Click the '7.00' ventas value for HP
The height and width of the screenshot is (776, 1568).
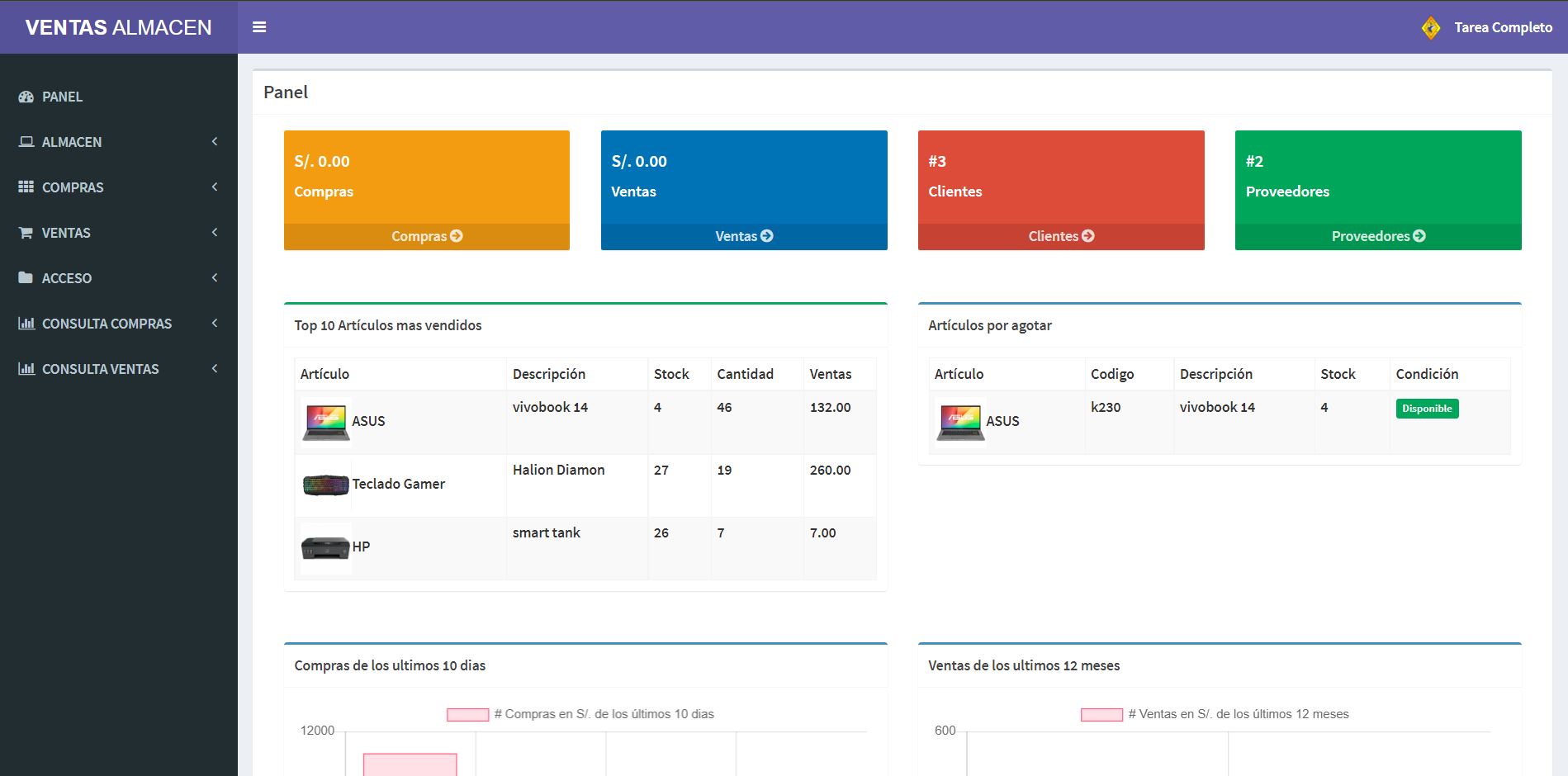point(822,532)
